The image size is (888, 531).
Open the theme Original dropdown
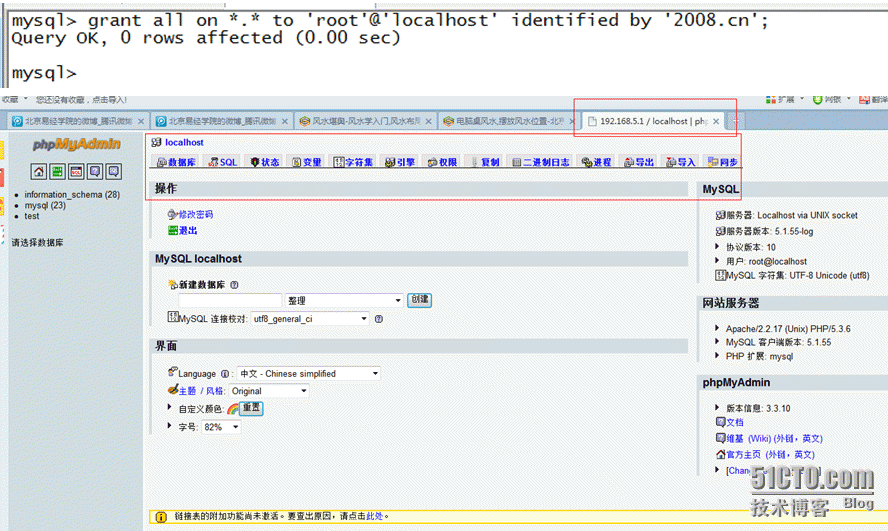click(268, 391)
